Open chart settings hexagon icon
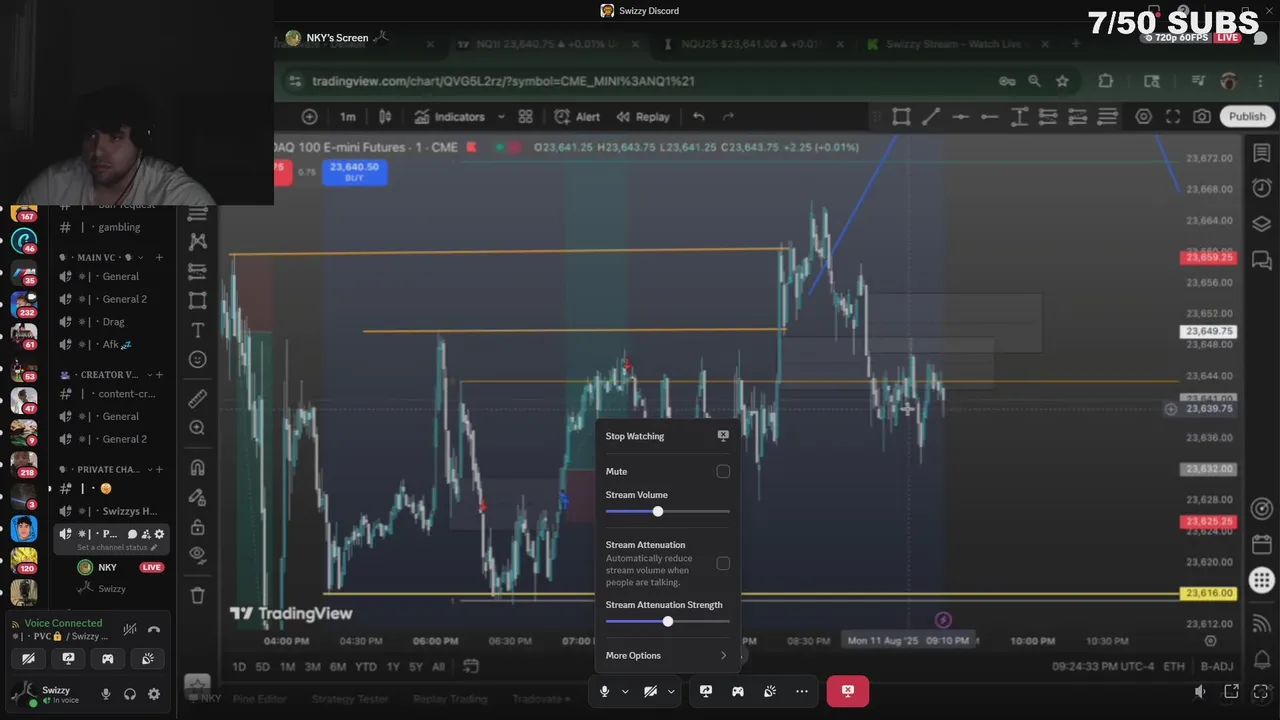Screen dimensions: 1280x720 [1143, 117]
